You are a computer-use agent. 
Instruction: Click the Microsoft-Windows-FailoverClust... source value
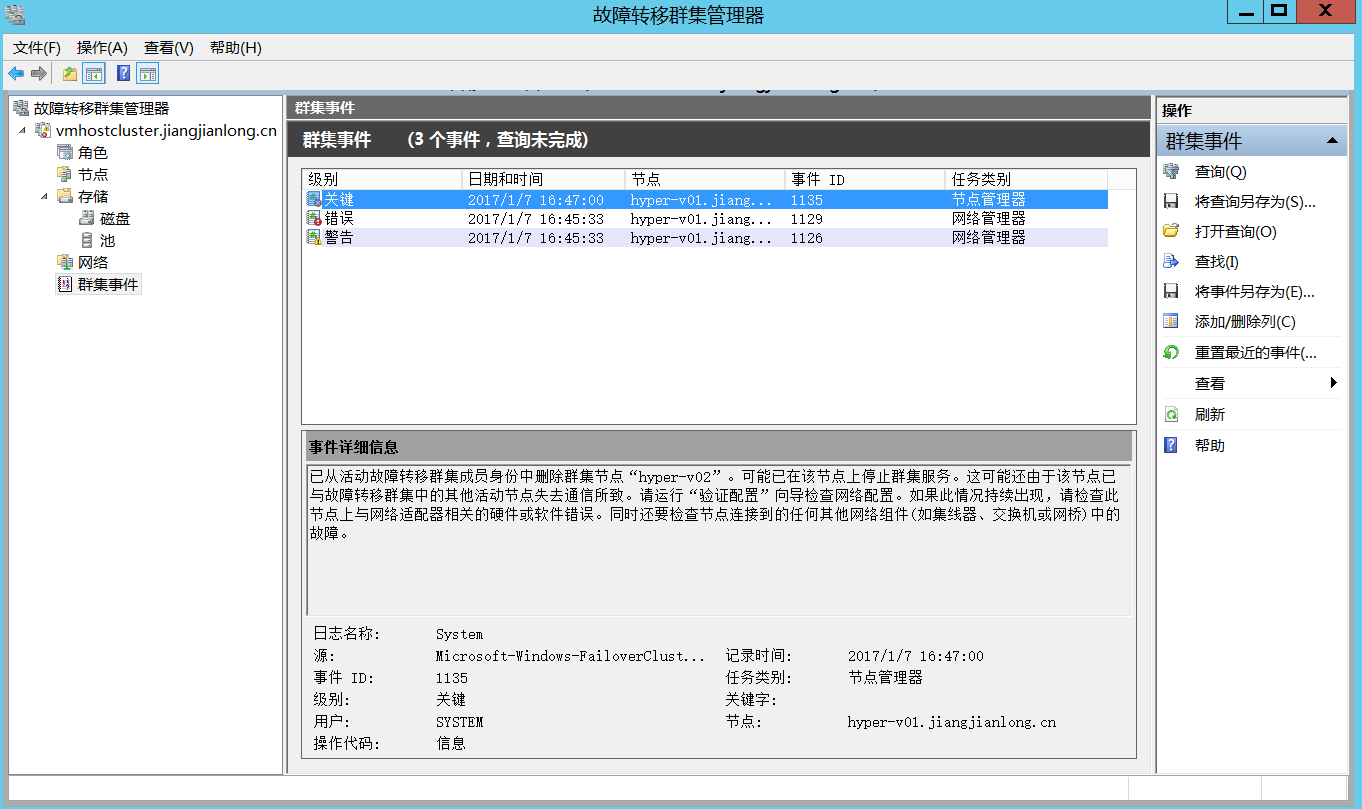[570, 656]
